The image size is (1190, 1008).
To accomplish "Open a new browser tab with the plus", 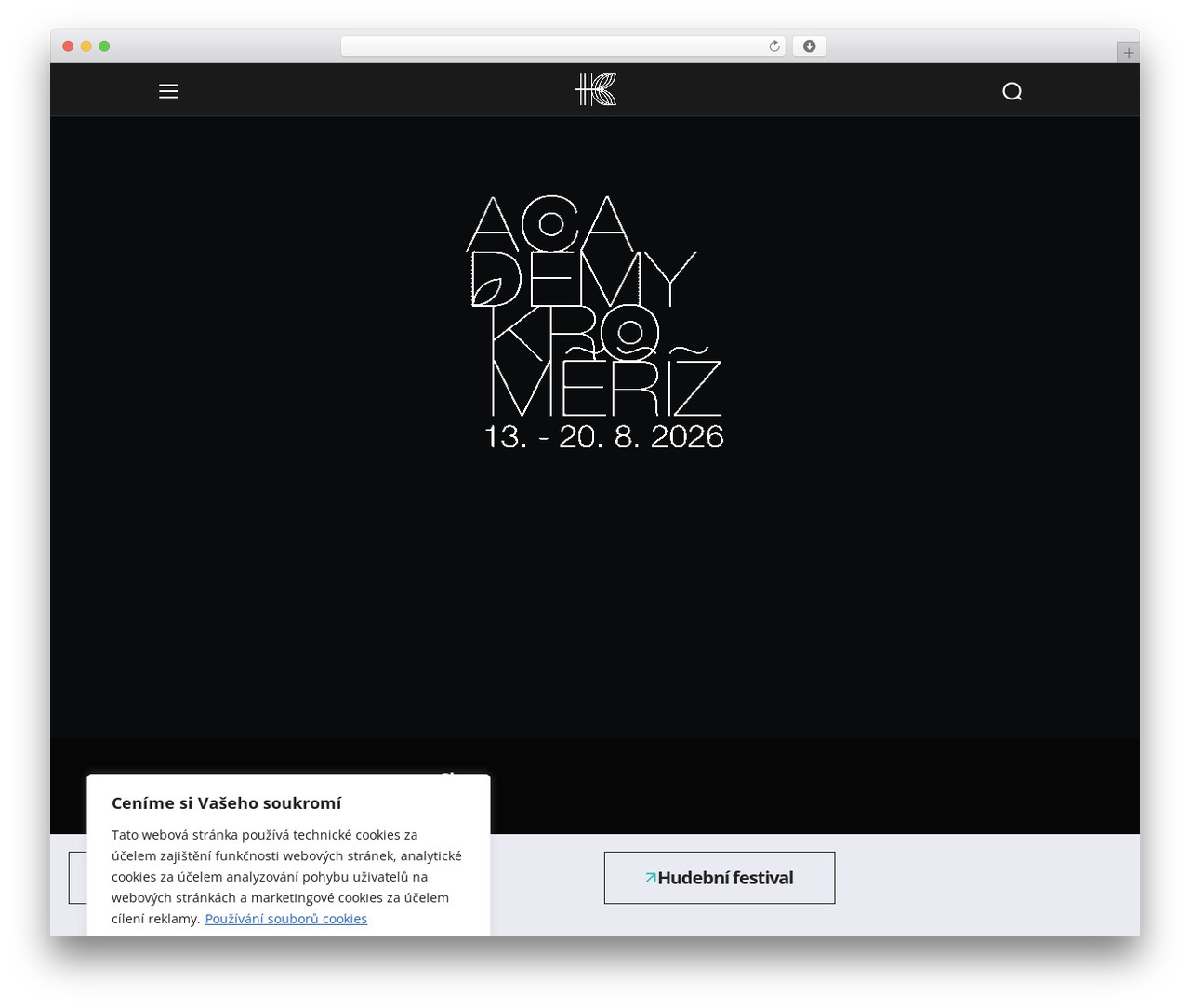I will [x=1128, y=53].
